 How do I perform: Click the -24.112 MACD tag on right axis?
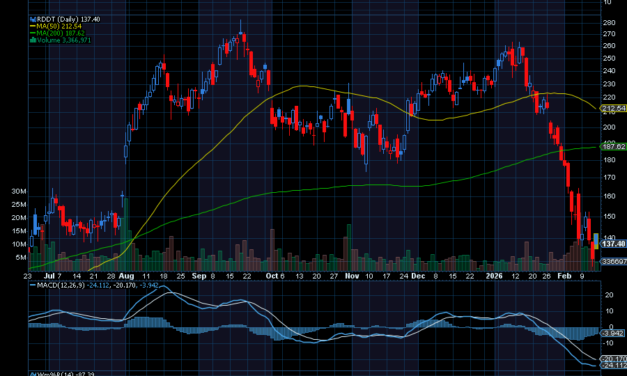coord(614,366)
